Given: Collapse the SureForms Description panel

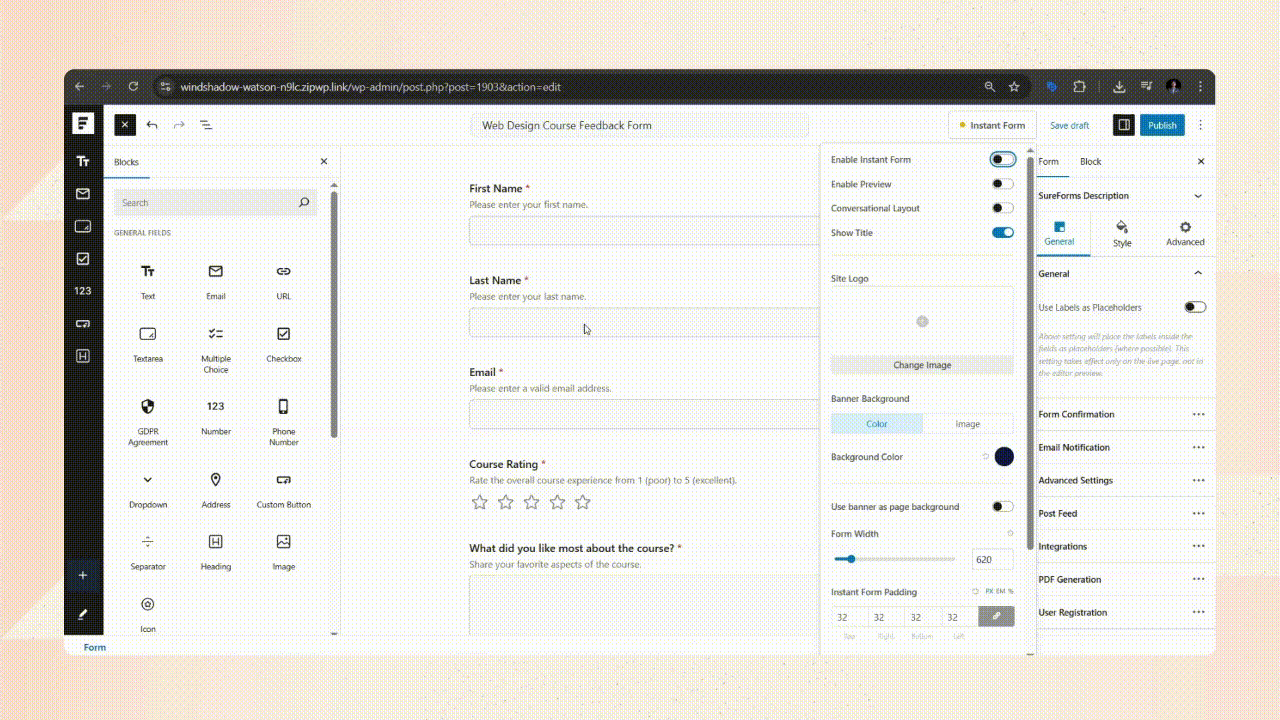Looking at the screenshot, I should [x=1198, y=196].
